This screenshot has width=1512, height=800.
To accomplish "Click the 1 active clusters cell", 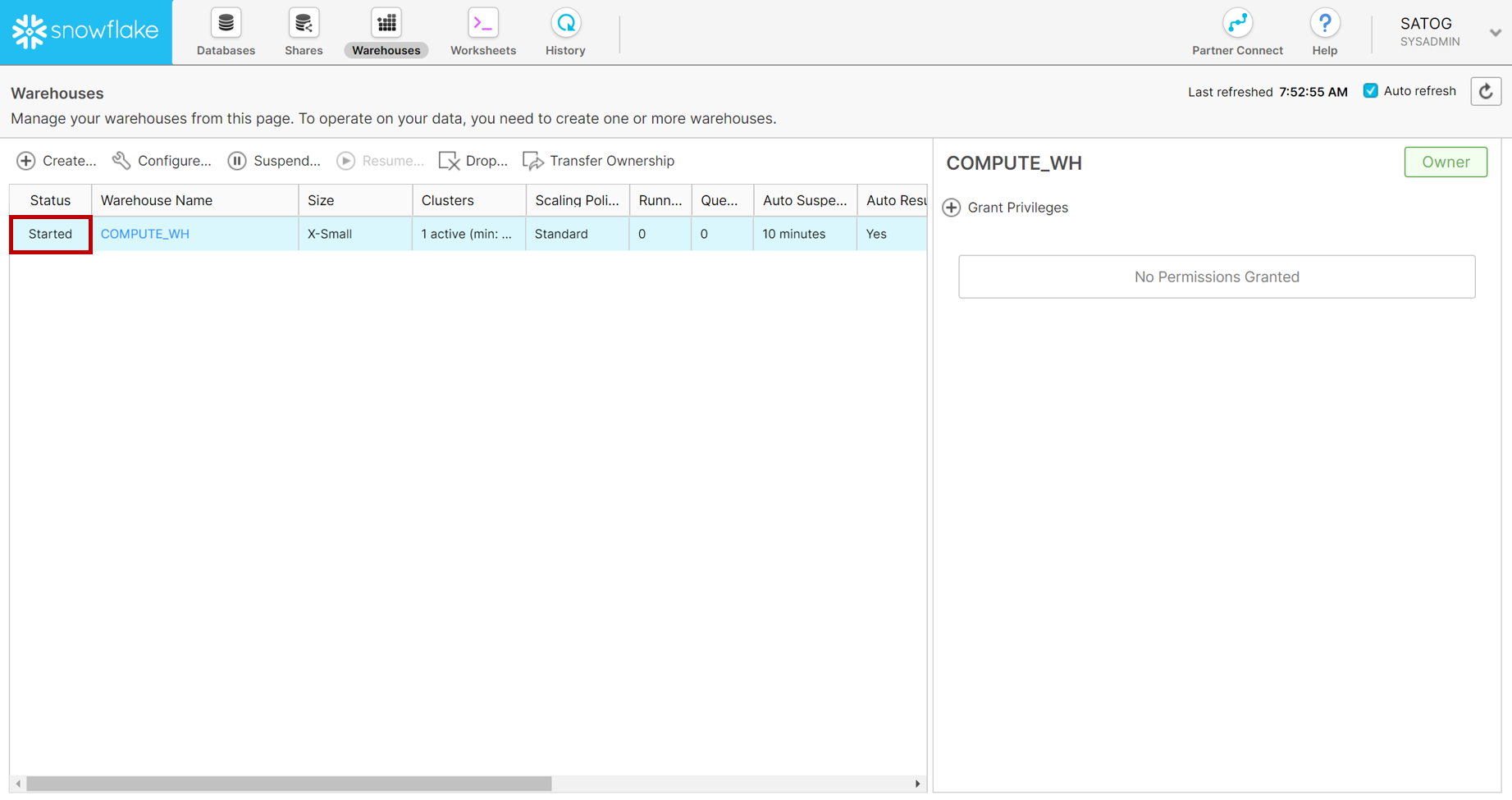I will (x=469, y=234).
